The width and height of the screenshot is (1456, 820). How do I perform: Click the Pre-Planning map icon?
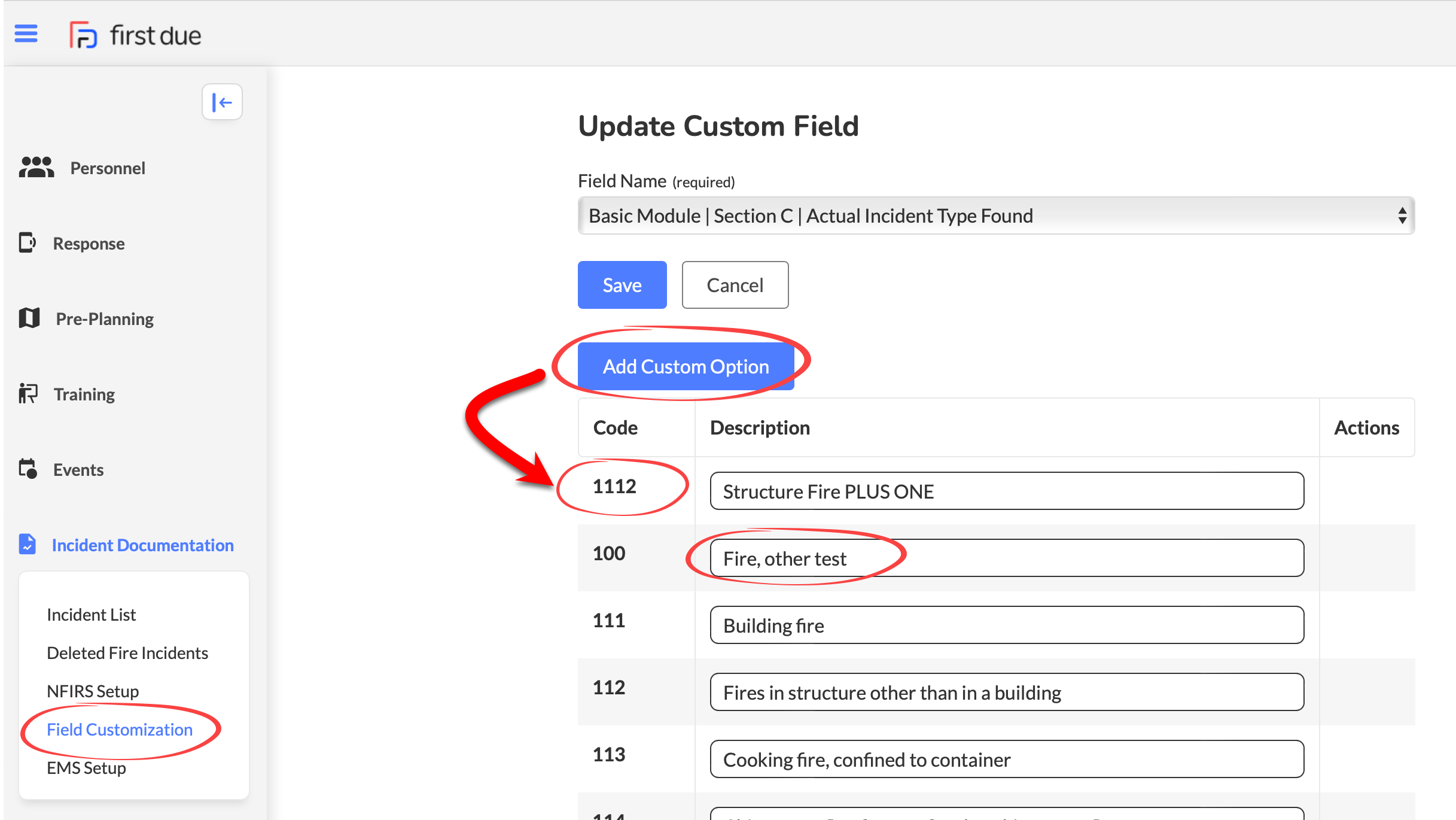pos(29,318)
